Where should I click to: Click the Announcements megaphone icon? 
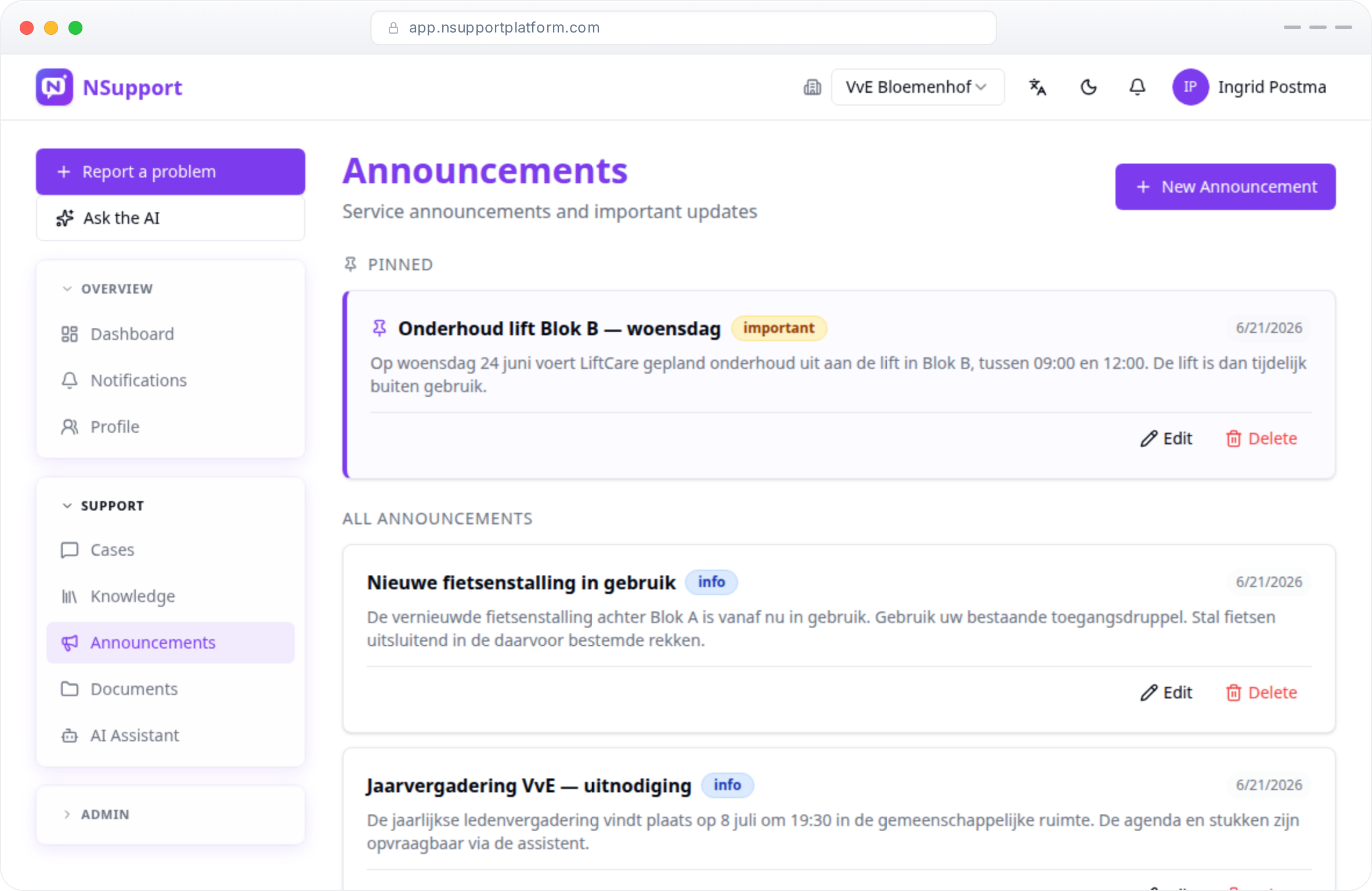click(70, 643)
